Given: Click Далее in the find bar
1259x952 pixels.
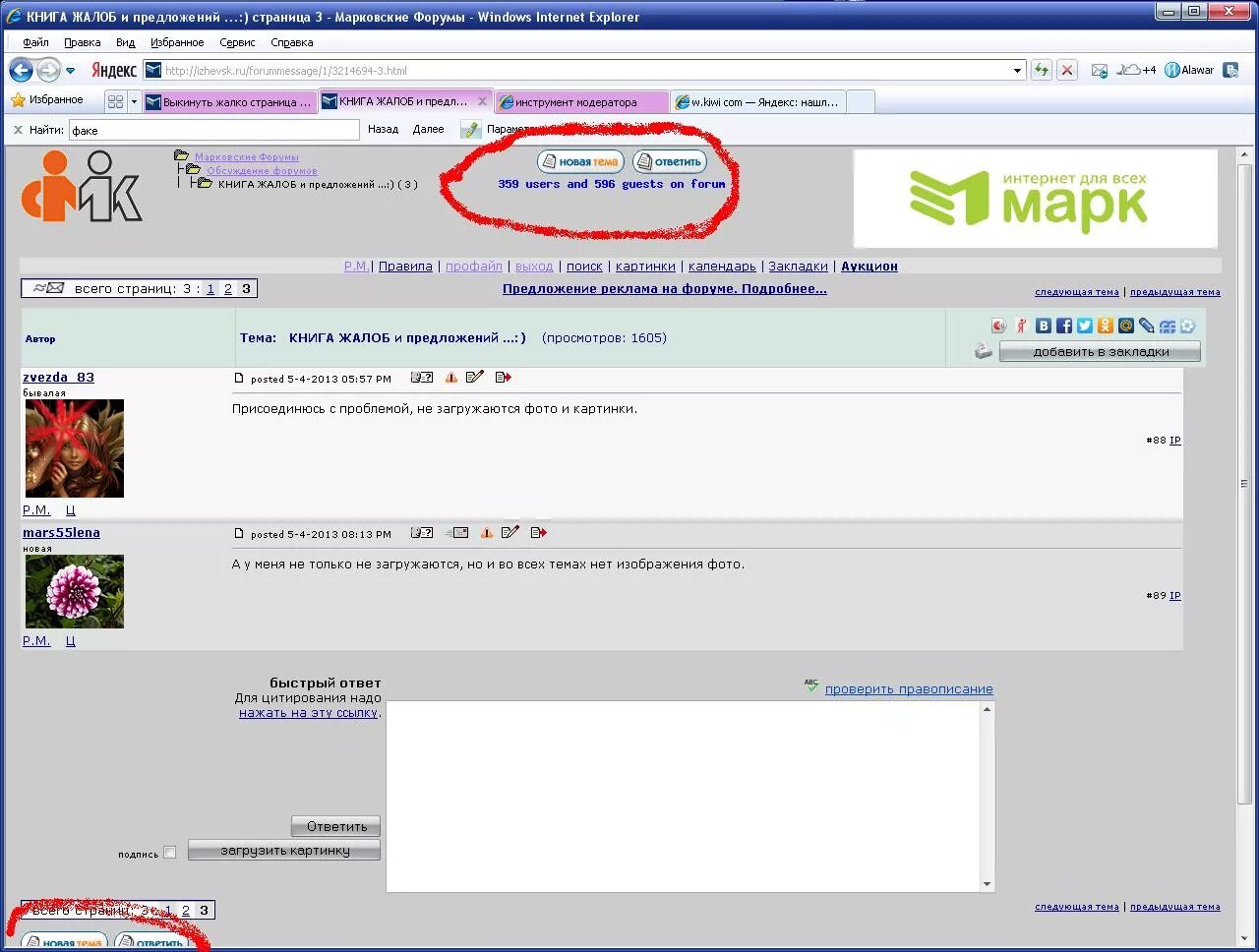Looking at the screenshot, I should (428, 130).
